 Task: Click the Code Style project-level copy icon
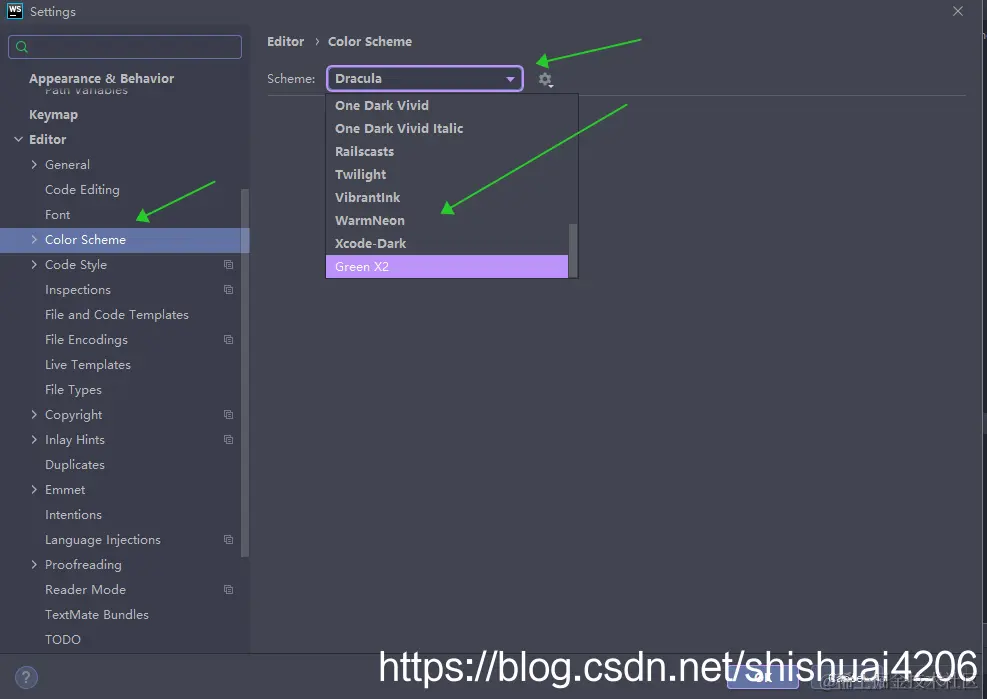click(x=228, y=264)
